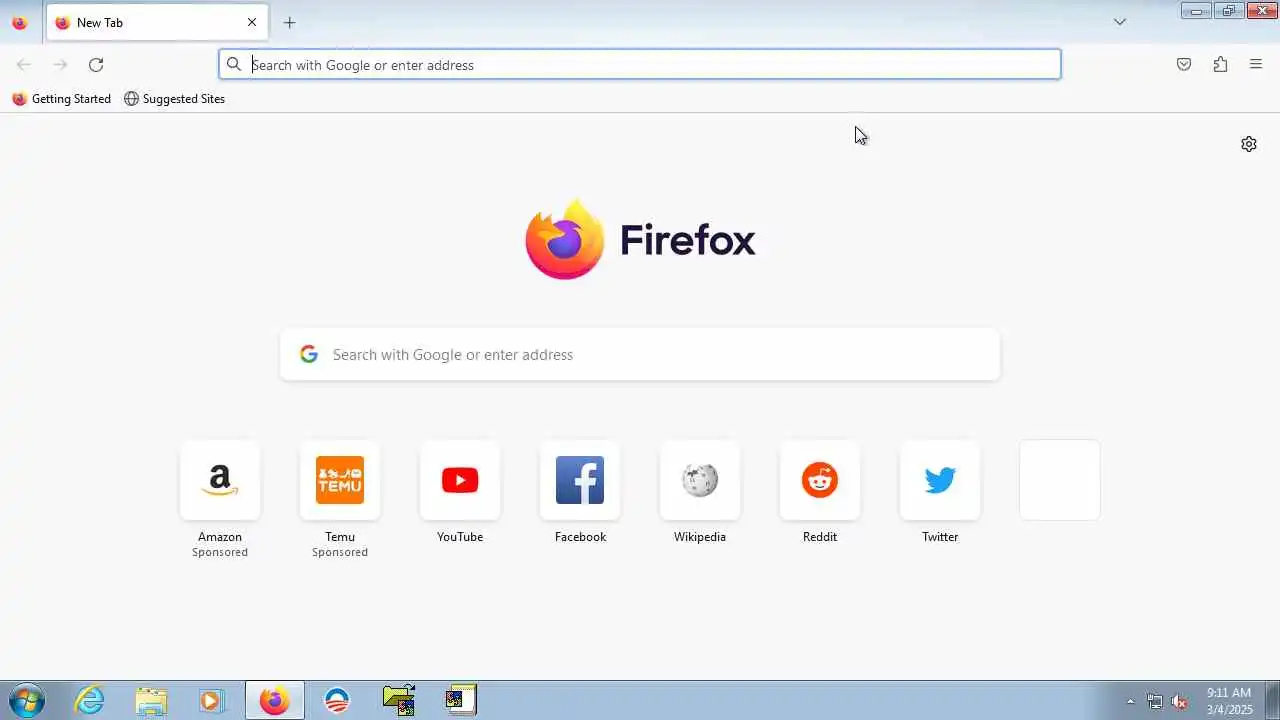
Task: Select the New Tab tab
Action: (156, 22)
